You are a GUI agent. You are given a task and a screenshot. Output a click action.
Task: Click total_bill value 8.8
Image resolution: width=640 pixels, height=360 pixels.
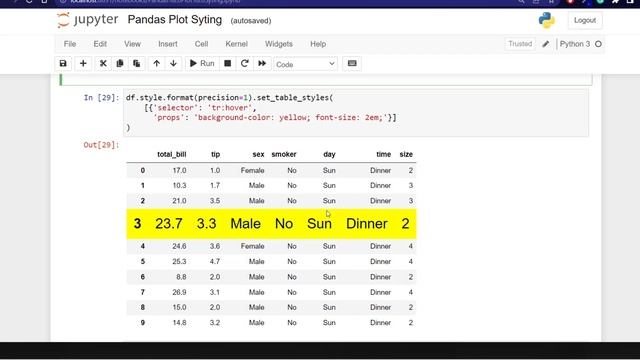pyautogui.click(x=181, y=277)
